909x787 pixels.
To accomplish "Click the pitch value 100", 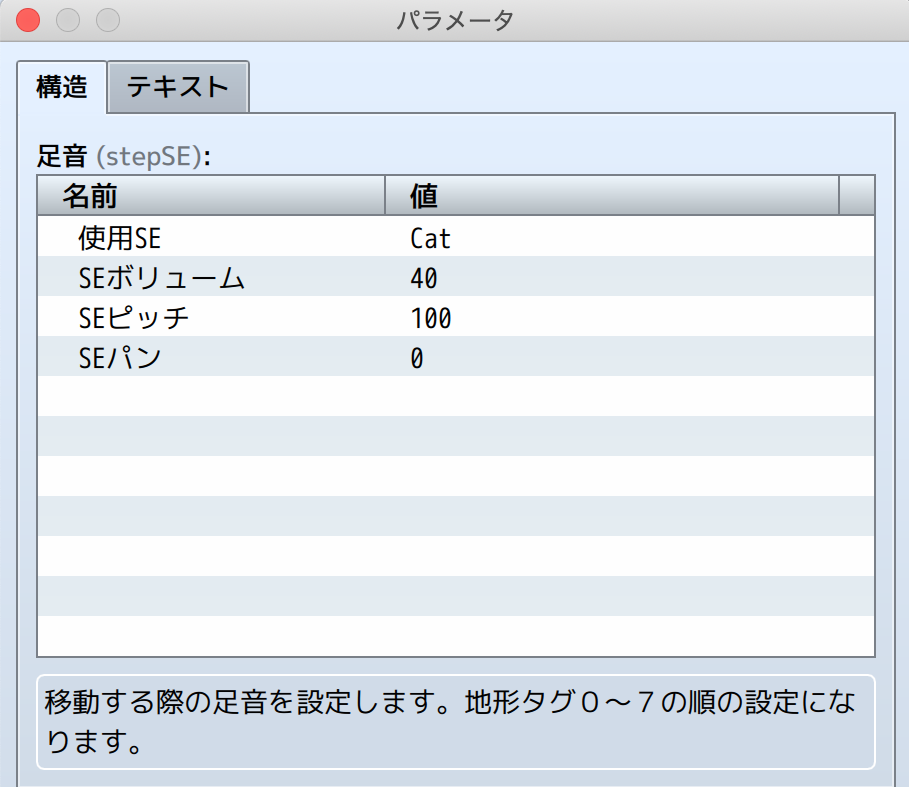I will 431,318.
